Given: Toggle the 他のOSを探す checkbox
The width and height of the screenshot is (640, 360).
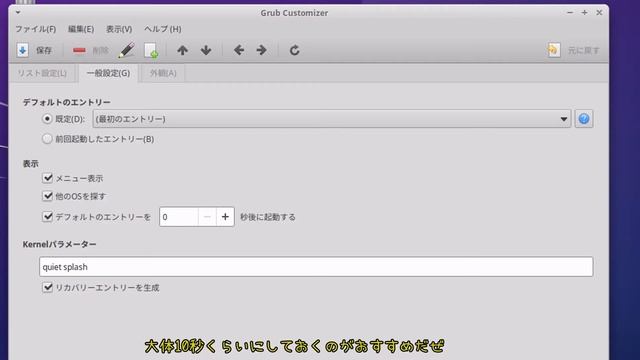Looking at the screenshot, I should (x=47, y=196).
